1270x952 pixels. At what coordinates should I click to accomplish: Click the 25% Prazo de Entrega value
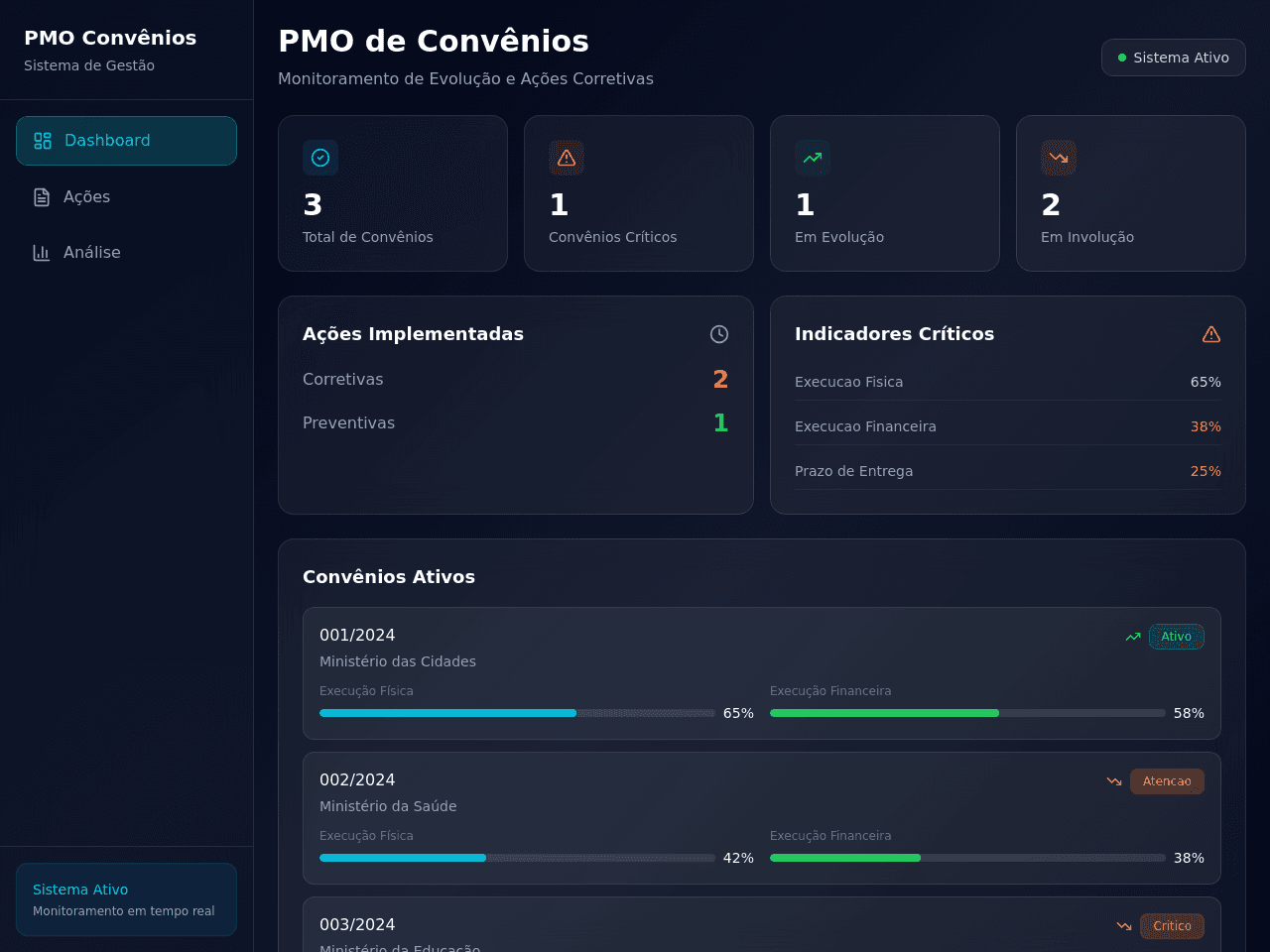1206,471
